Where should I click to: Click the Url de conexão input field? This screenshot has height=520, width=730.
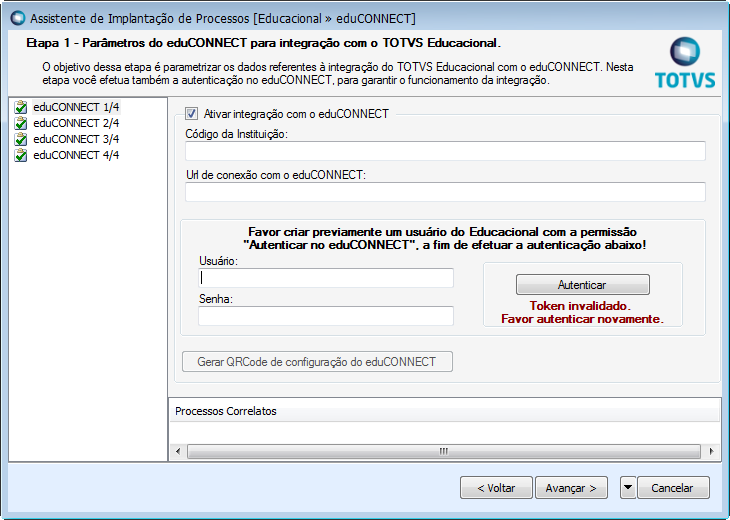coord(445,192)
